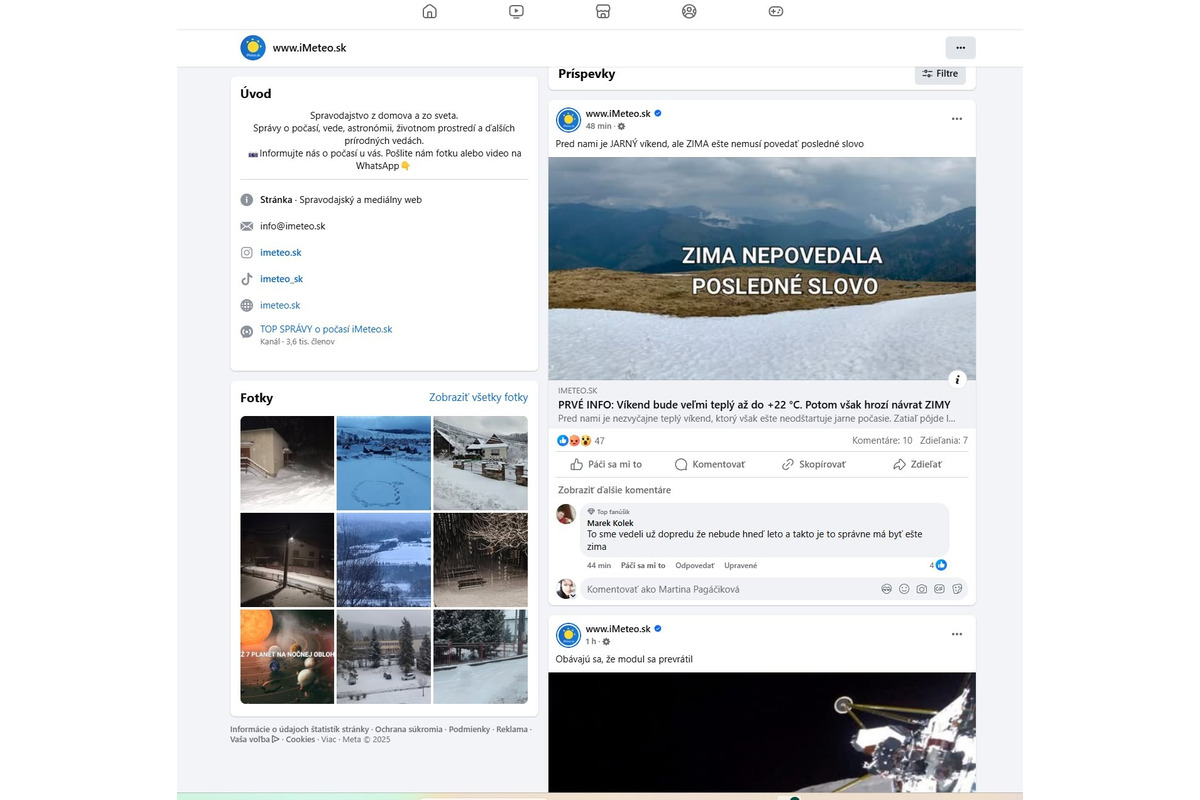
Task: Insert an avatar sticker in comment box
Action: [x=886, y=589]
